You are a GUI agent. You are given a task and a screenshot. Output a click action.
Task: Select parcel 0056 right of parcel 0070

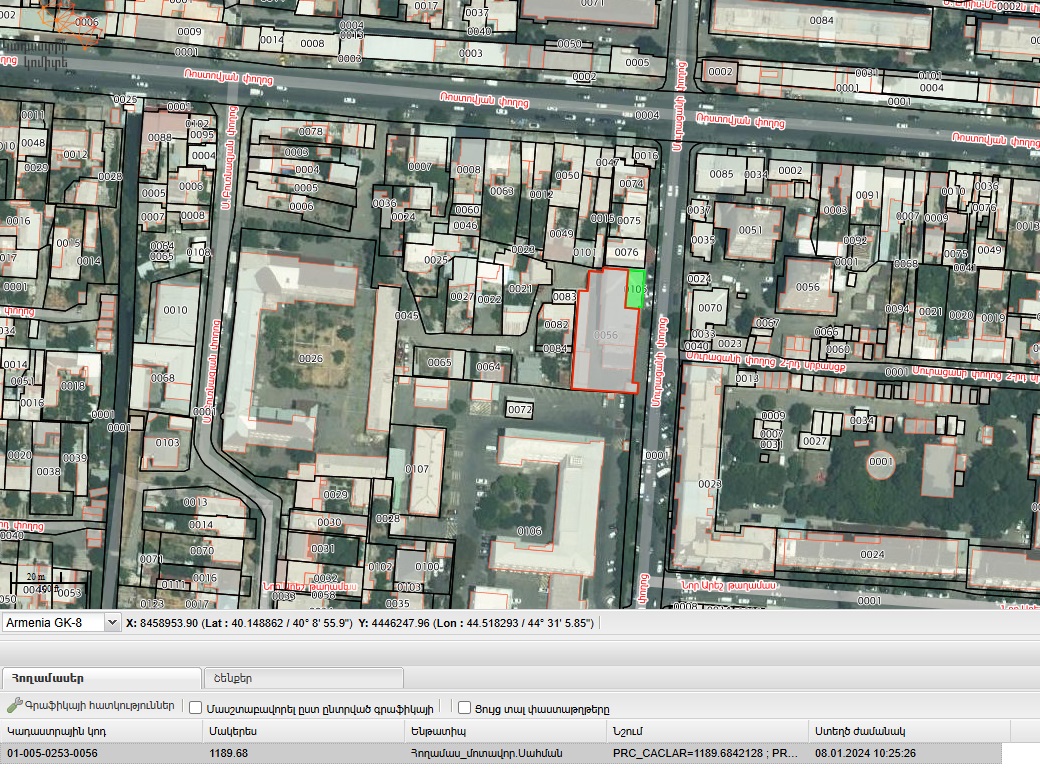pos(807,287)
